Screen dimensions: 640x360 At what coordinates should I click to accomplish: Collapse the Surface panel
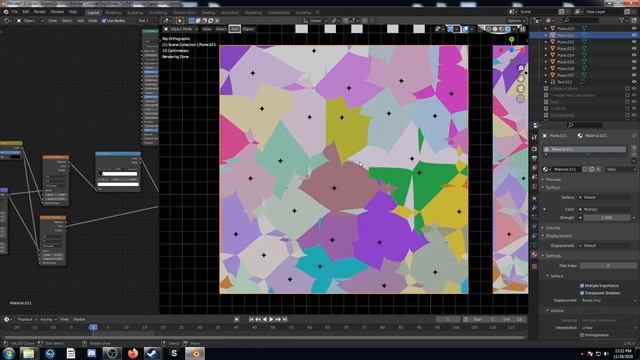pos(553,187)
